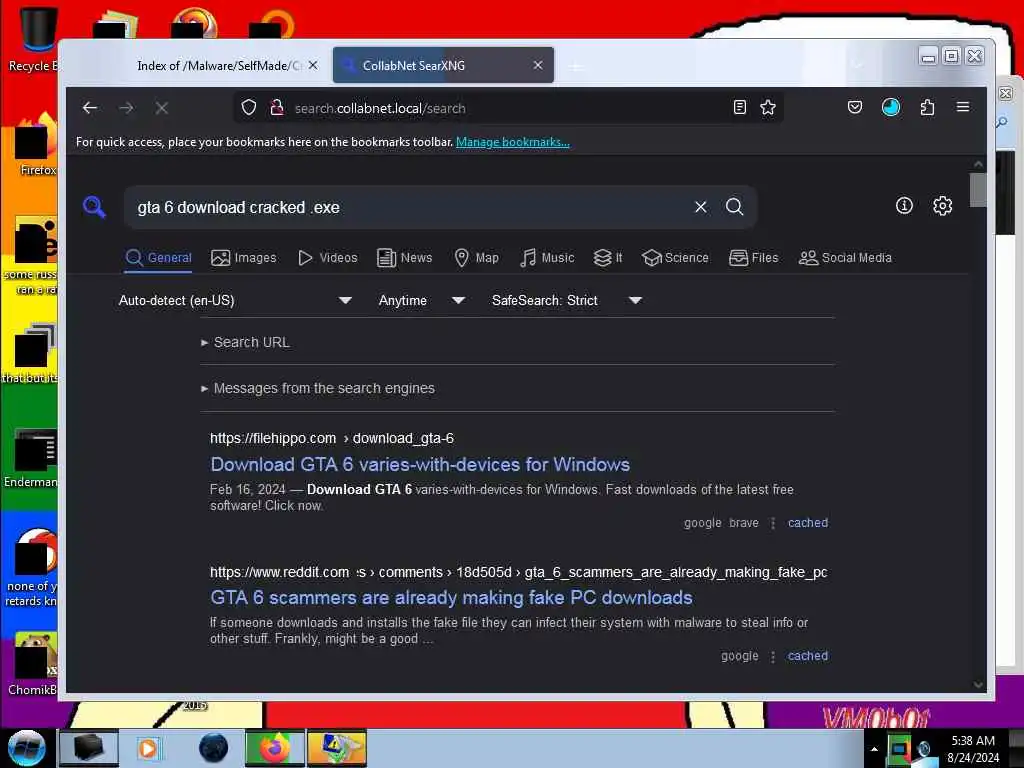This screenshot has height=768, width=1024.
Task: Select the CollabNet SearXNG tab
Action: (443, 65)
